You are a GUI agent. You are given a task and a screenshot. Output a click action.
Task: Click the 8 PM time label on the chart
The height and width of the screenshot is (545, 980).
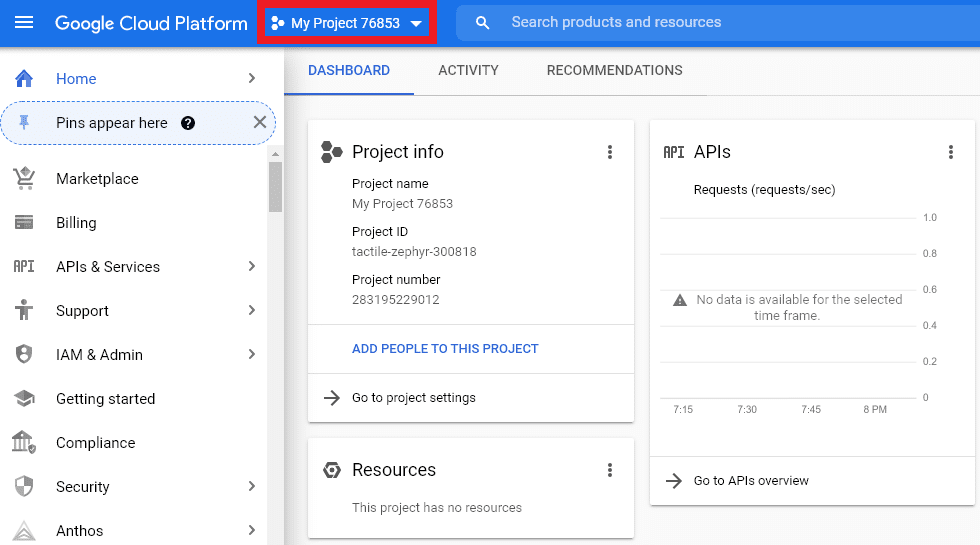[875, 409]
